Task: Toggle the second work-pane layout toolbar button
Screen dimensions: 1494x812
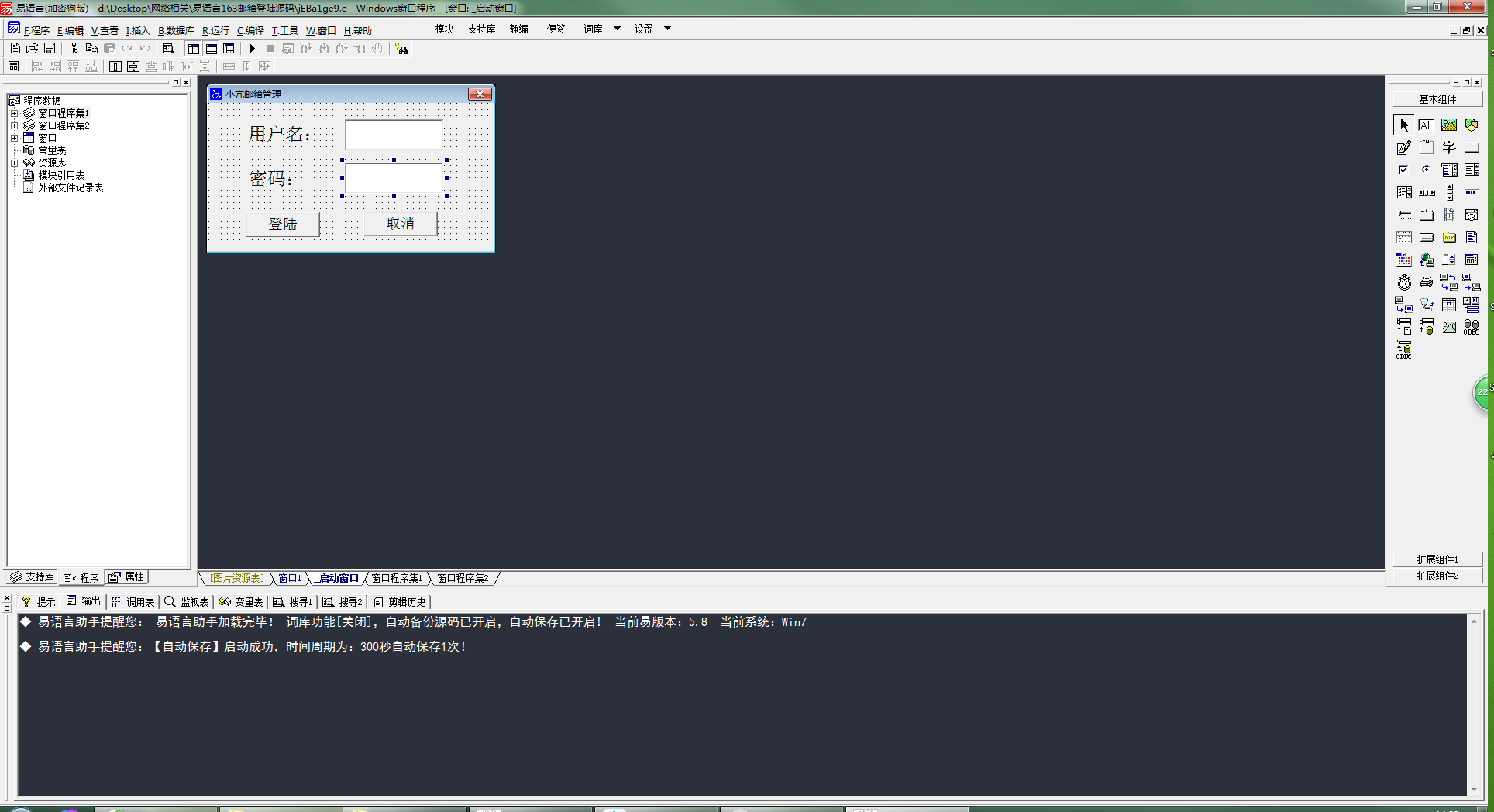Action: pyautogui.click(x=212, y=49)
